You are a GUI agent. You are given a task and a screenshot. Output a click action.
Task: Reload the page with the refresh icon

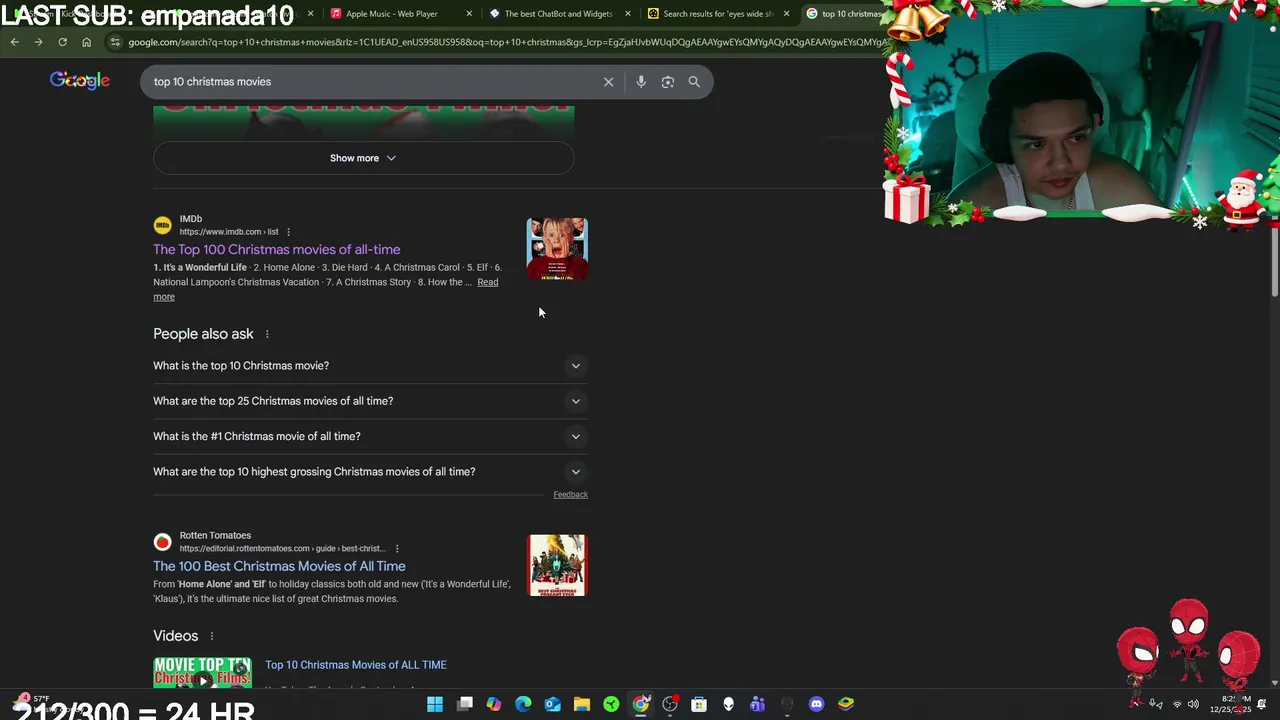click(62, 42)
